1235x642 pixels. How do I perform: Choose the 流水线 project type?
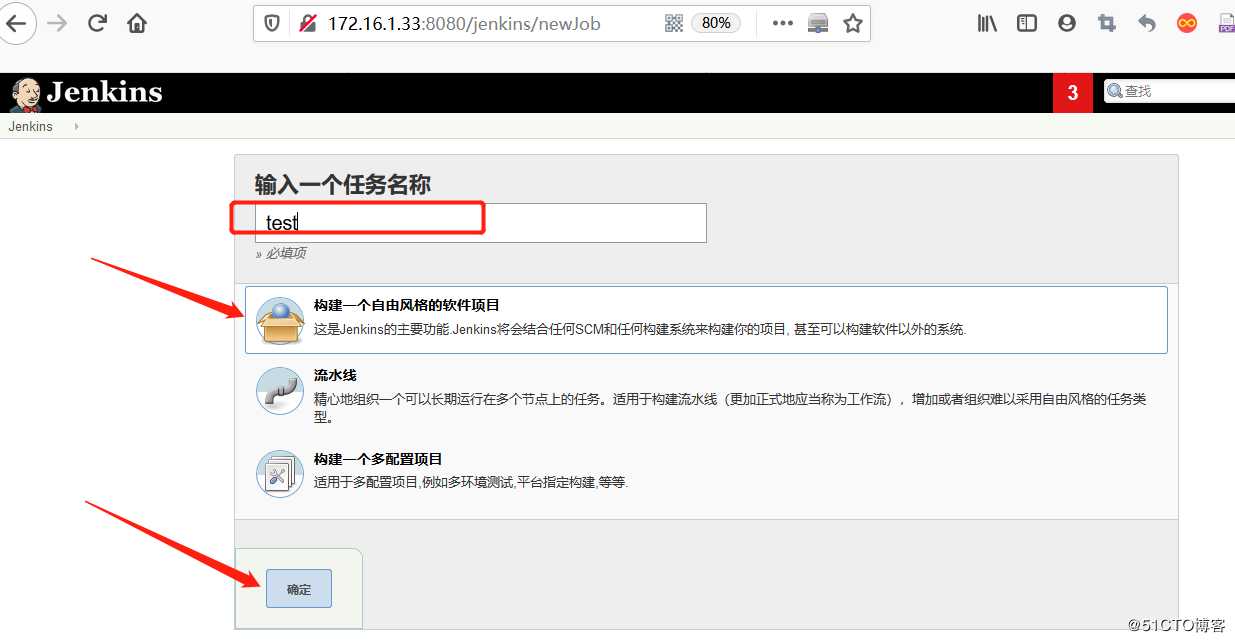335,375
